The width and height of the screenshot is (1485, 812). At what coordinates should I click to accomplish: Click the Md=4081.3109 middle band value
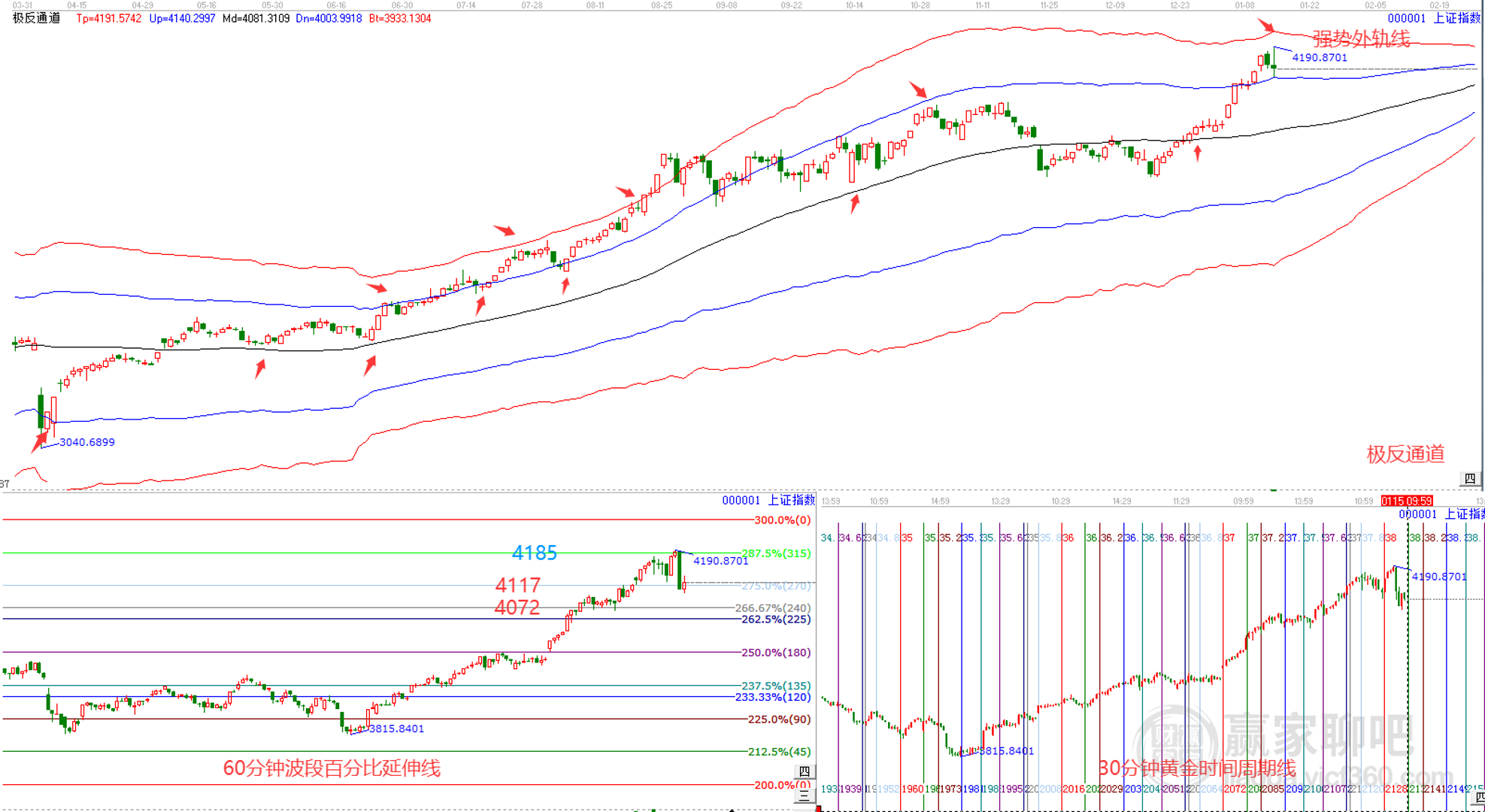256,18
